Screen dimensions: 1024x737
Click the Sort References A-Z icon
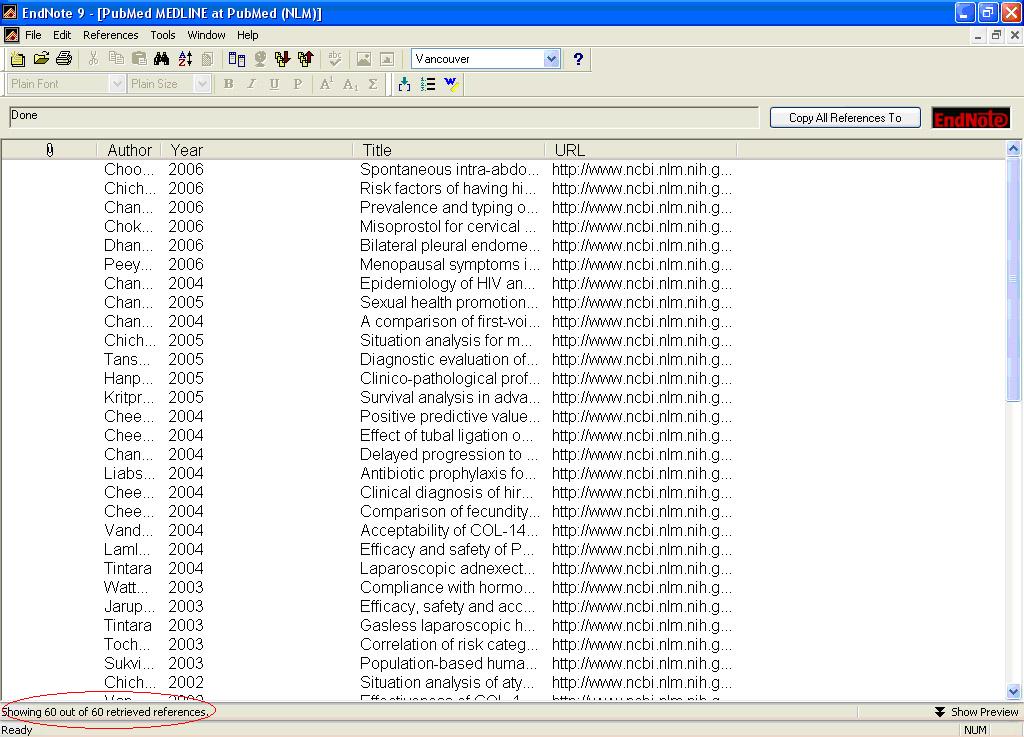click(185, 59)
